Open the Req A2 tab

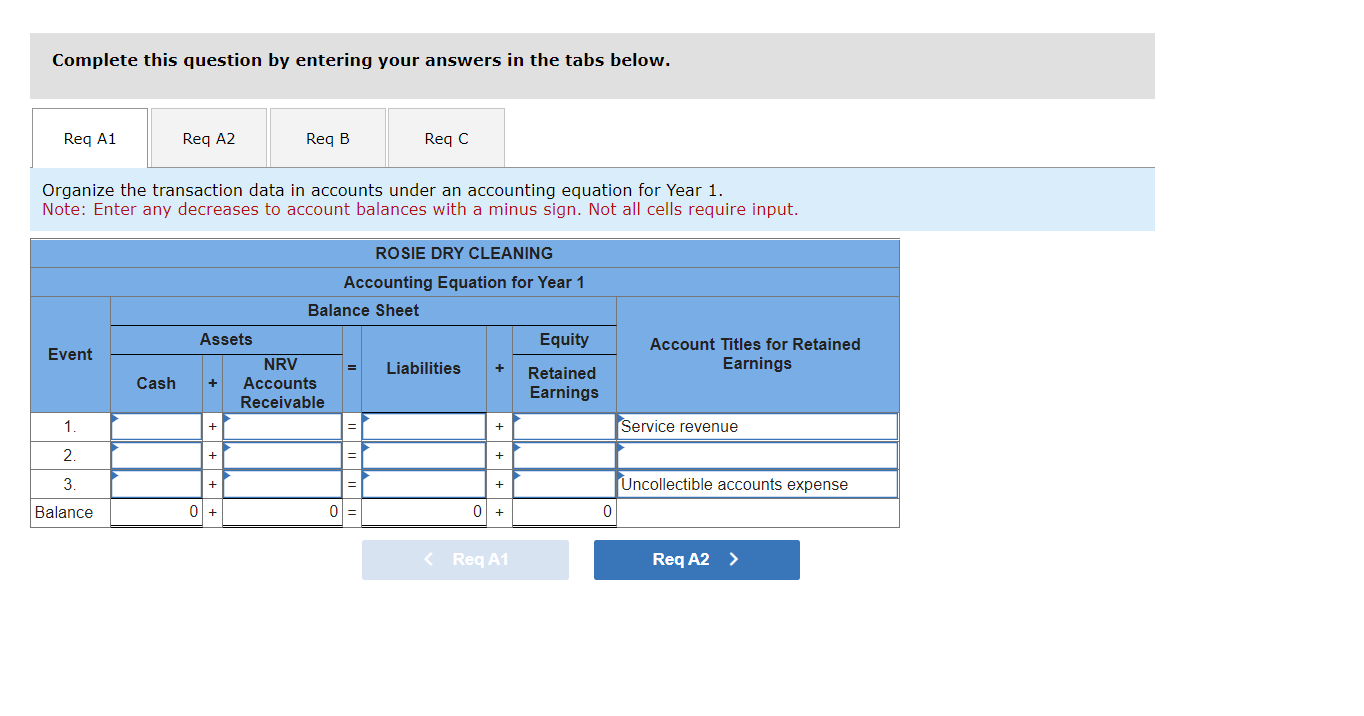209,138
